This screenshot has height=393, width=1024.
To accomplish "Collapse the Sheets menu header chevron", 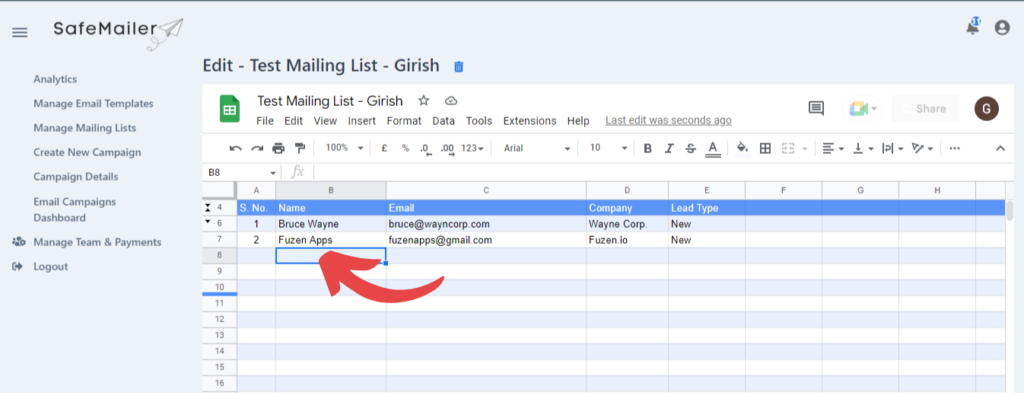I will tap(1000, 148).
